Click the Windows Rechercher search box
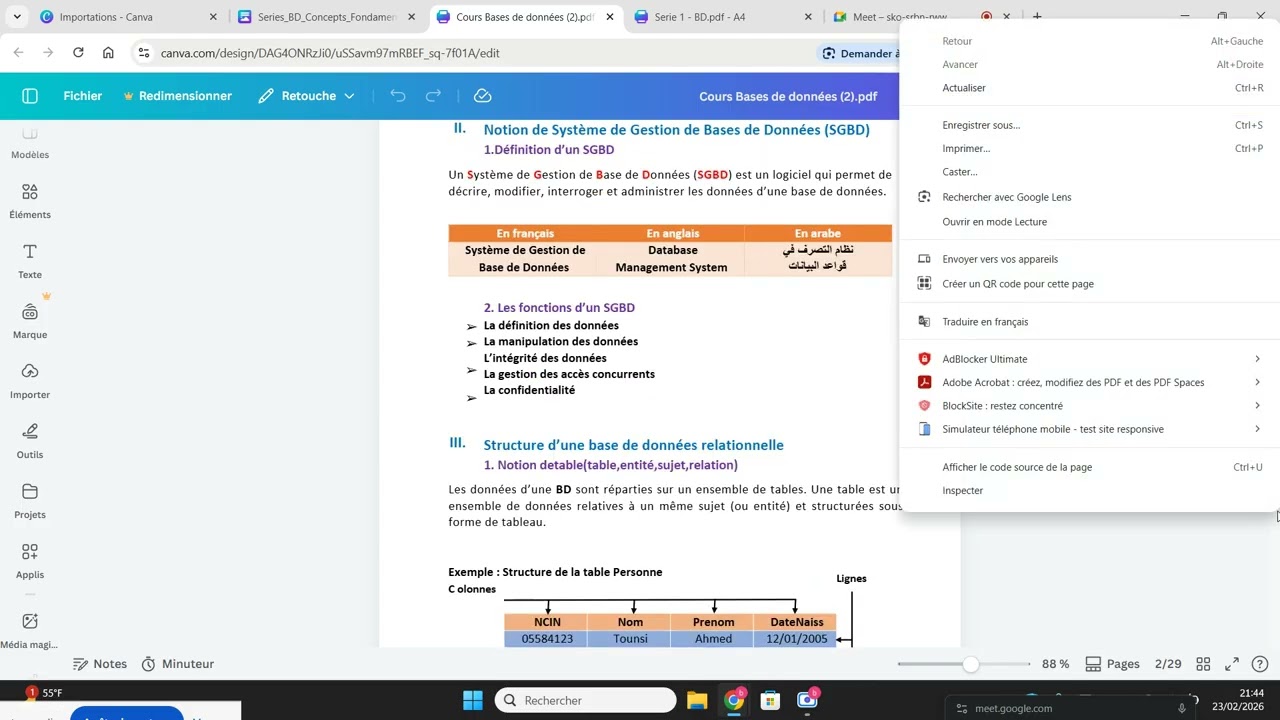This screenshot has width=1280, height=720. [586, 700]
